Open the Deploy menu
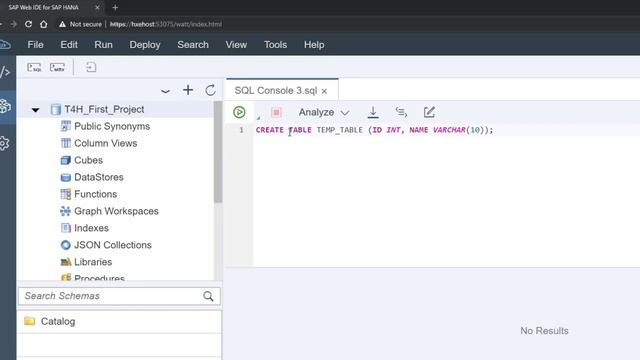640x360 pixels. tap(145, 45)
